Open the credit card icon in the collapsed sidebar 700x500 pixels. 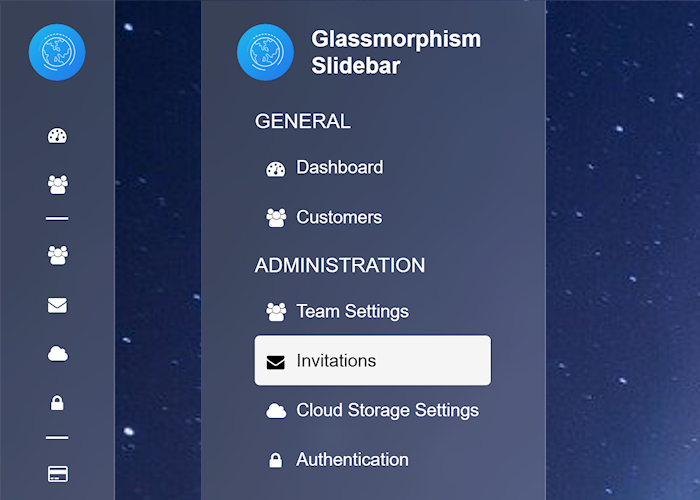[x=57, y=473]
